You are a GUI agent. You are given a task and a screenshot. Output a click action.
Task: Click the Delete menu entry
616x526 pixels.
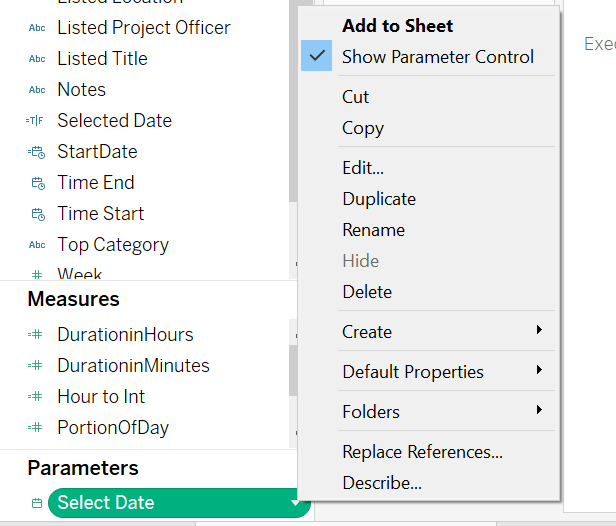click(x=366, y=292)
